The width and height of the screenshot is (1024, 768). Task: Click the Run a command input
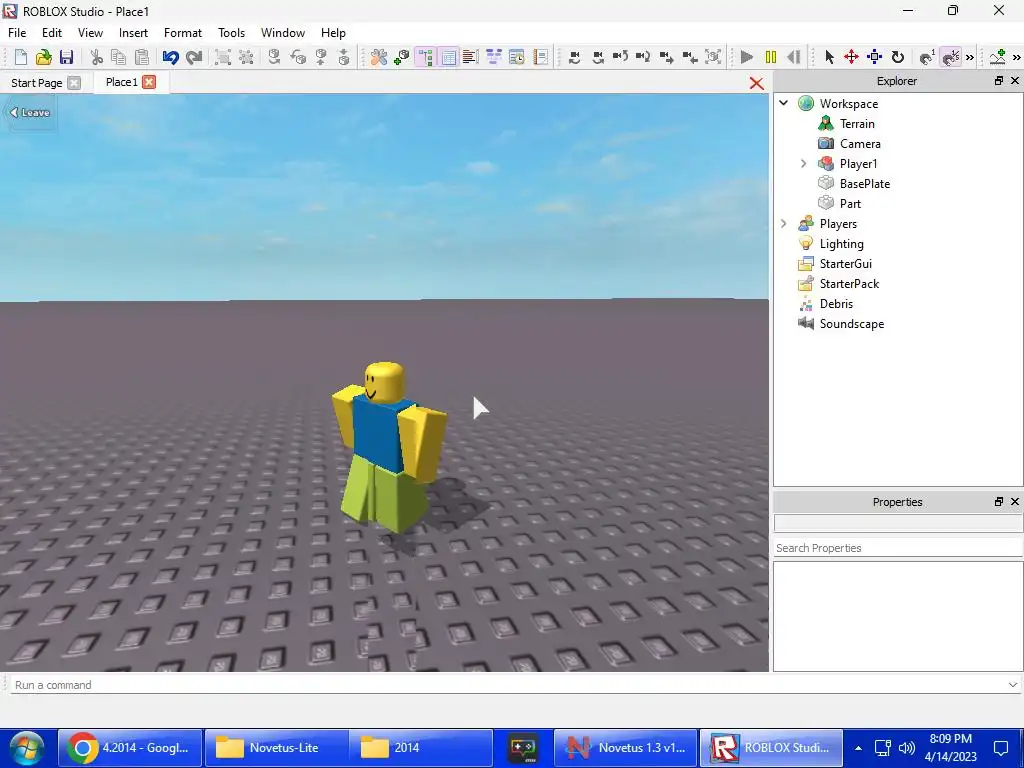pos(509,685)
